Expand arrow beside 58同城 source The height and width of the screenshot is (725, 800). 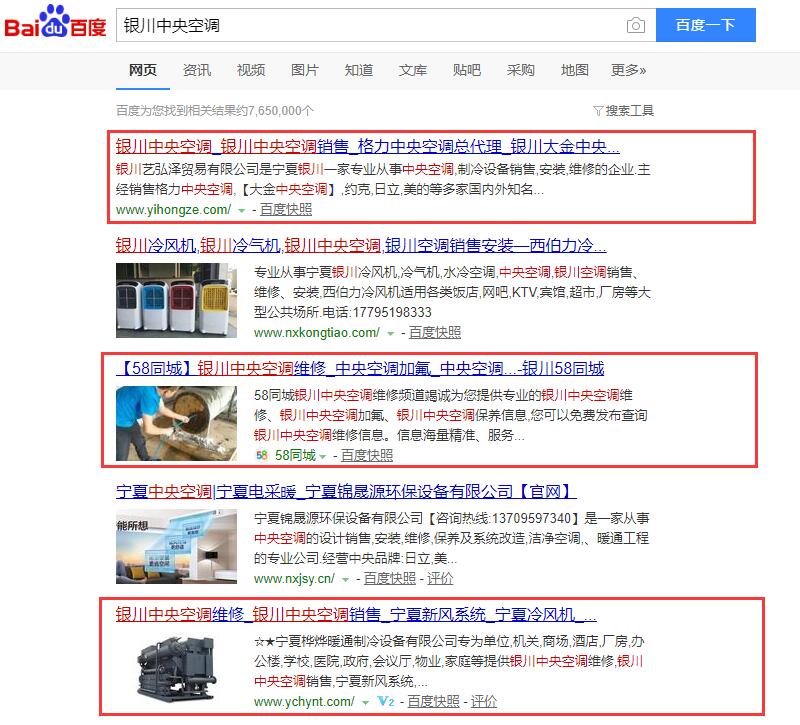(x=322, y=457)
